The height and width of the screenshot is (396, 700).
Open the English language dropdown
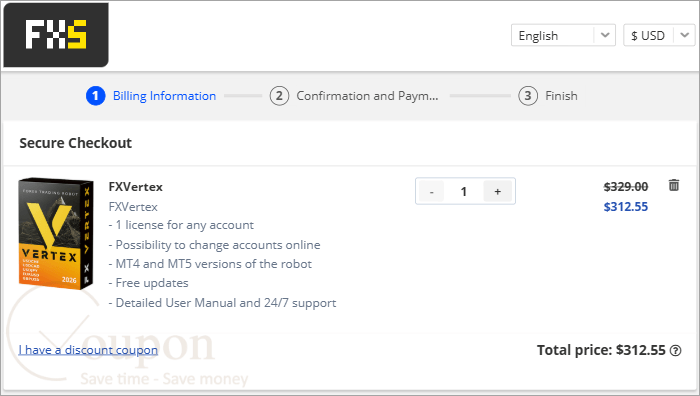pos(563,35)
